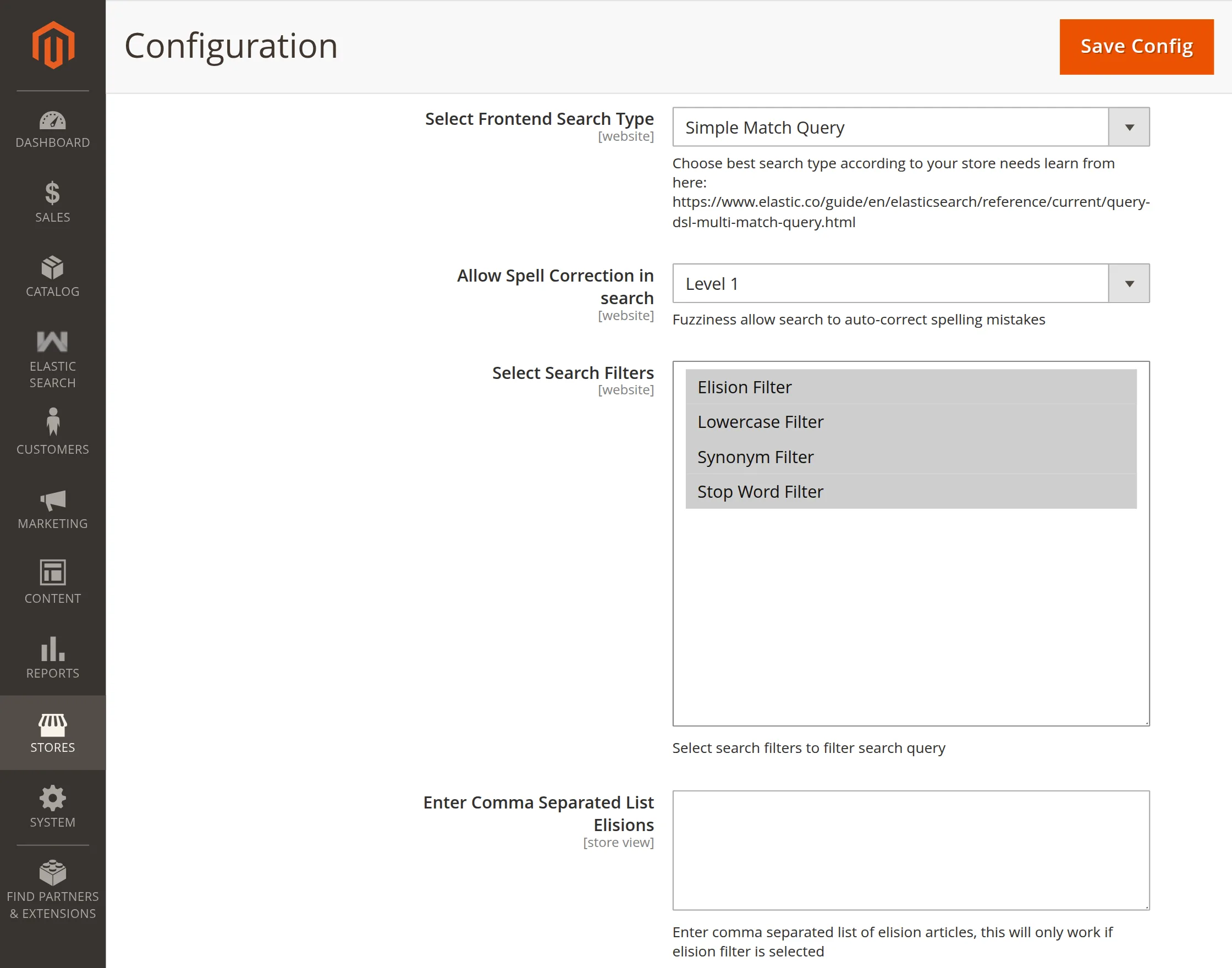Open the Catalog box icon
Image resolution: width=1232 pixels, height=968 pixels.
pyautogui.click(x=53, y=267)
